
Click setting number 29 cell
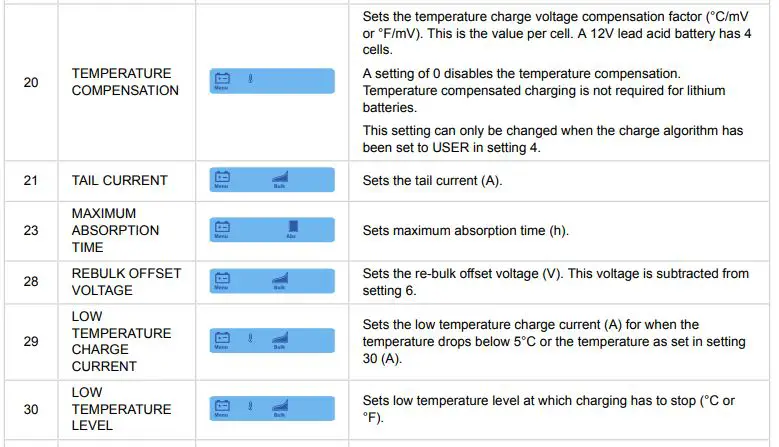[x=31, y=341]
